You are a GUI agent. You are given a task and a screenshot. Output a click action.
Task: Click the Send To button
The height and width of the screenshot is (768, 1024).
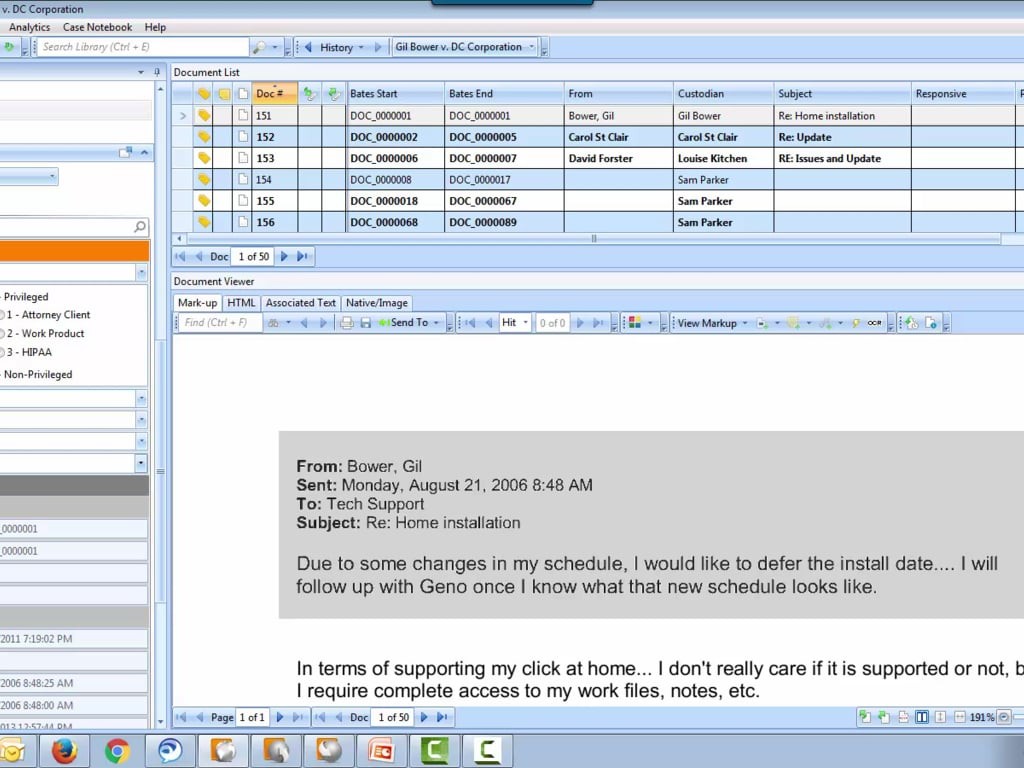point(409,323)
